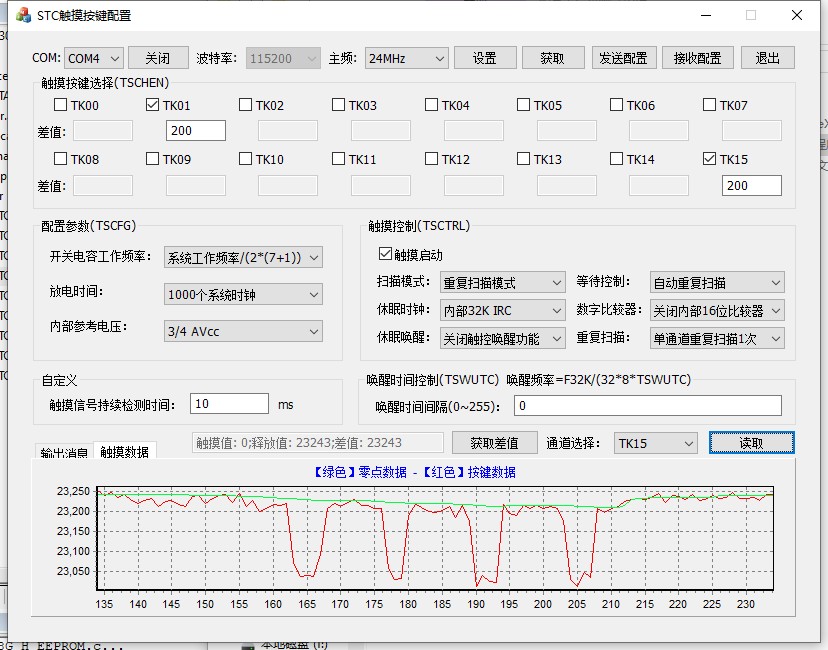This screenshot has width=828, height=650.
Task: Switch to the 触摸数据 tab
Action: (125, 451)
